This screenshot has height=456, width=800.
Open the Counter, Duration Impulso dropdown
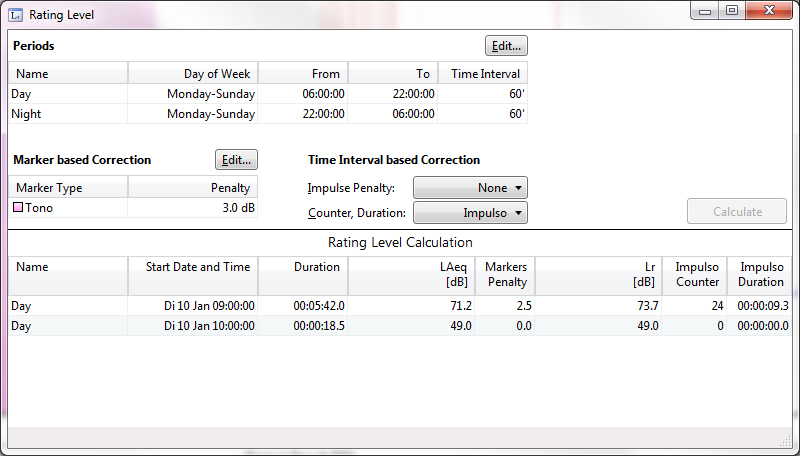click(x=469, y=213)
